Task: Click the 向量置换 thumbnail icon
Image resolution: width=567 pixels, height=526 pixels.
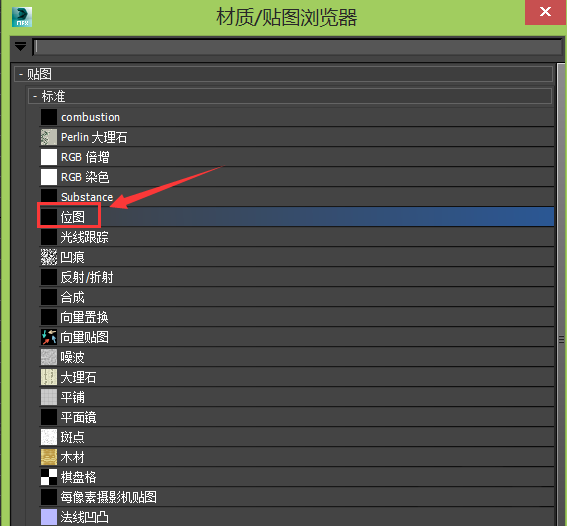Action: tap(49, 317)
